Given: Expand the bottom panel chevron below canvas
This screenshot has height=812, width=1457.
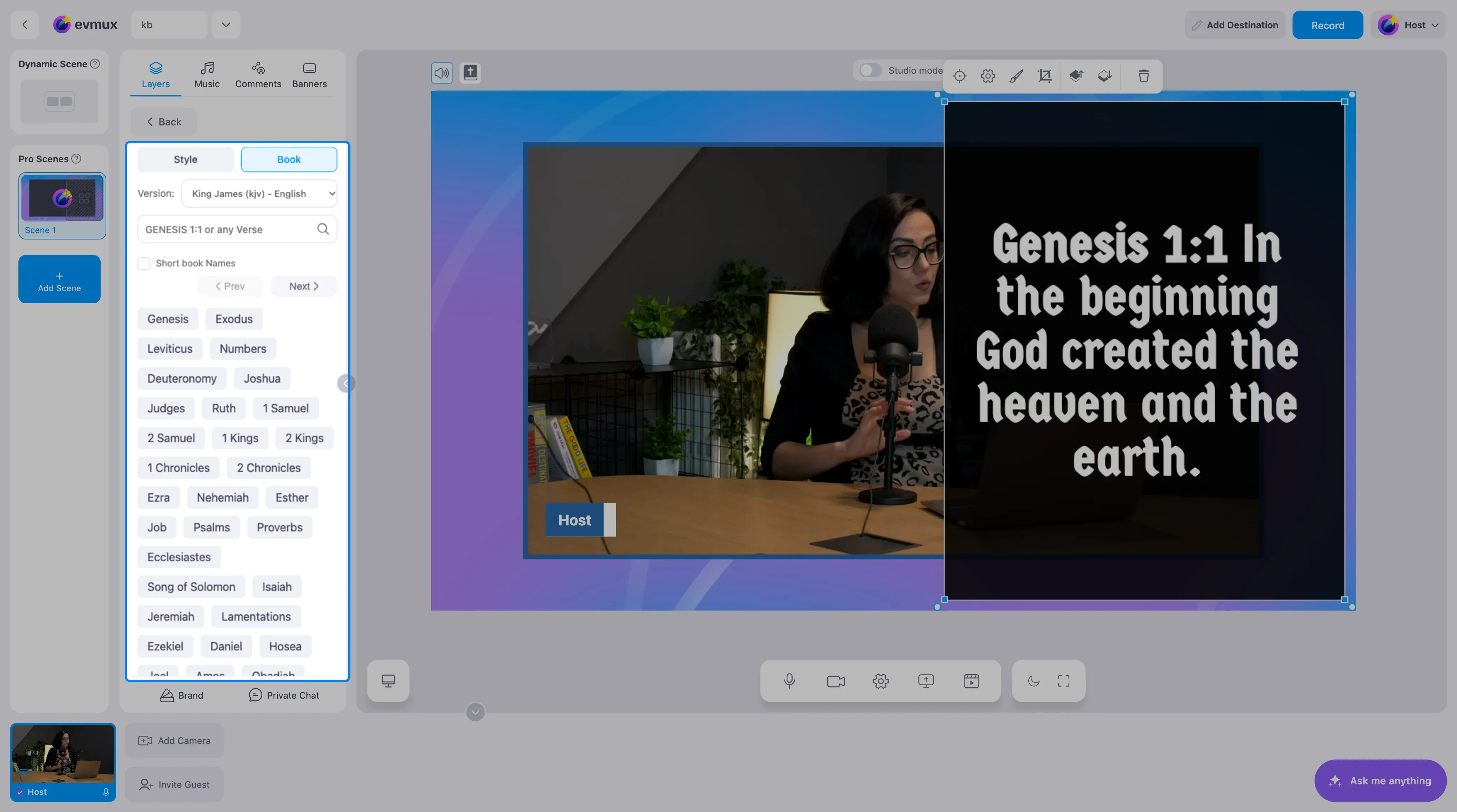Looking at the screenshot, I should (475, 712).
